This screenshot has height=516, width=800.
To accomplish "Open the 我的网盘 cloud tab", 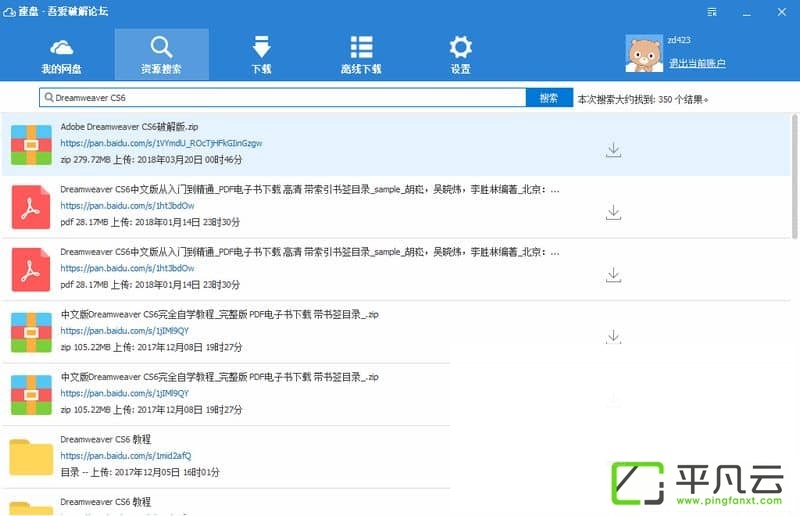I will [x=61, y=55].
